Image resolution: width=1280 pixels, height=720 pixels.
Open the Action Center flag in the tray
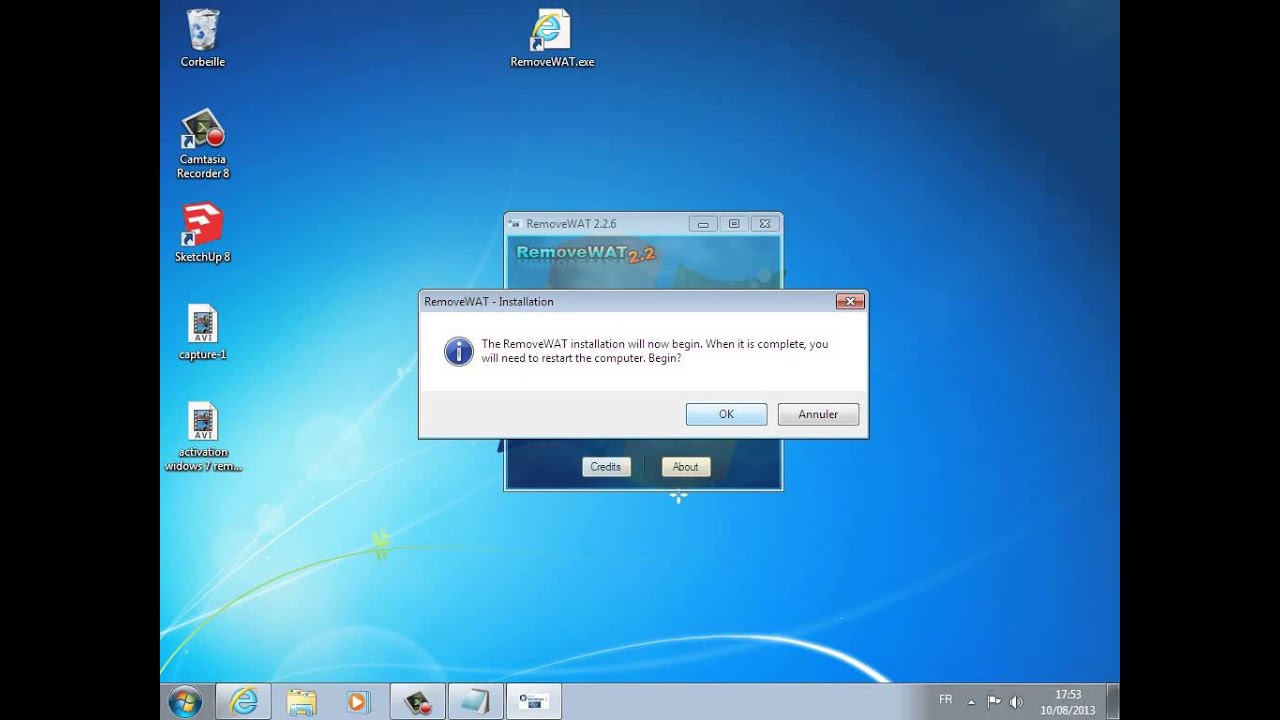[x=994, y=701]
